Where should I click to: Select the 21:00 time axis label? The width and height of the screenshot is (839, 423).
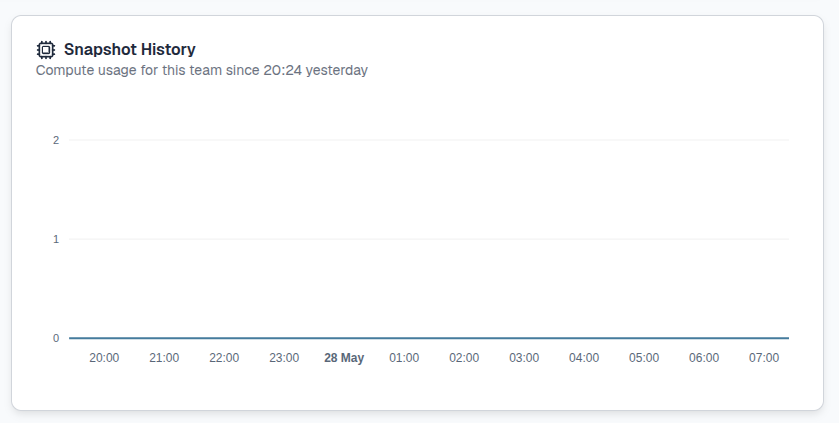tap(164, 358)
